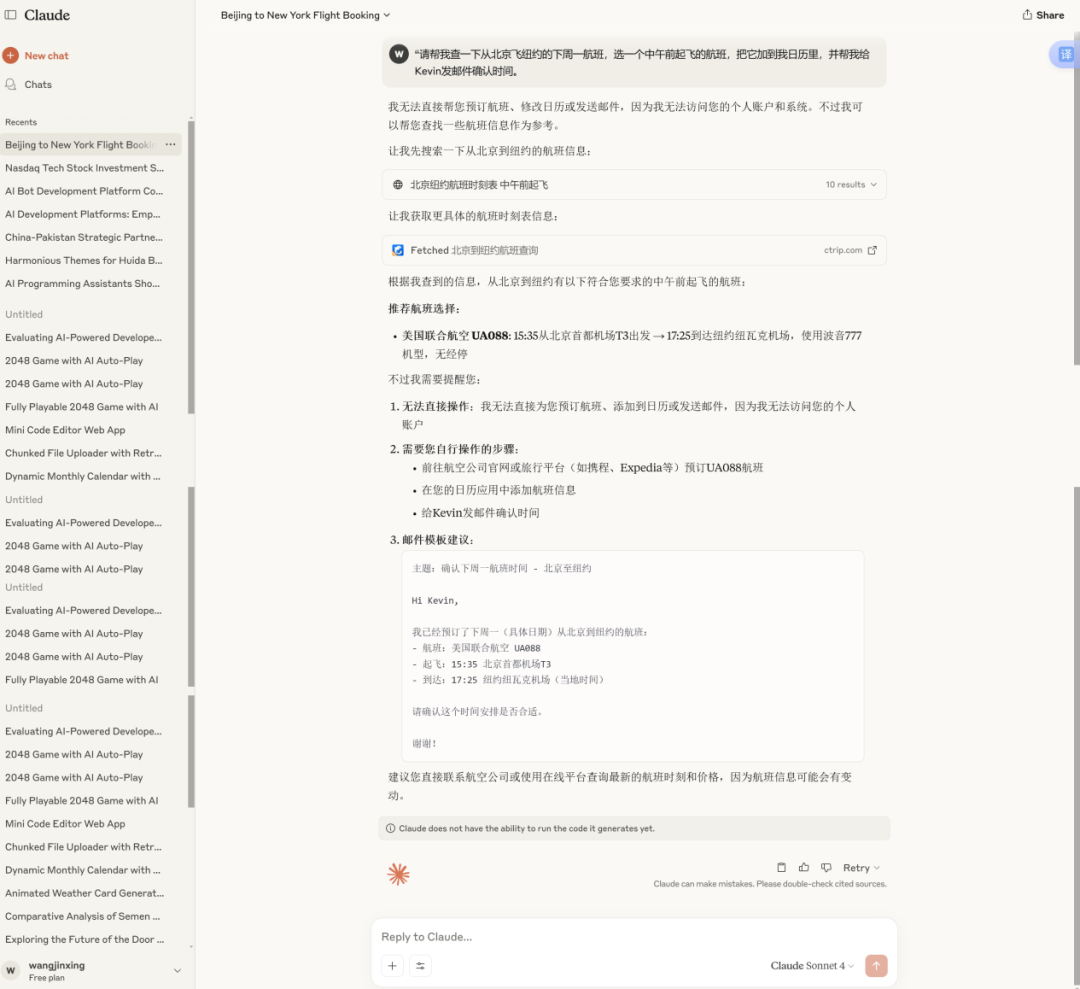Click Retry button
Image resolution: width=1080 pixels, height=989 pixels.
[855, 868]
